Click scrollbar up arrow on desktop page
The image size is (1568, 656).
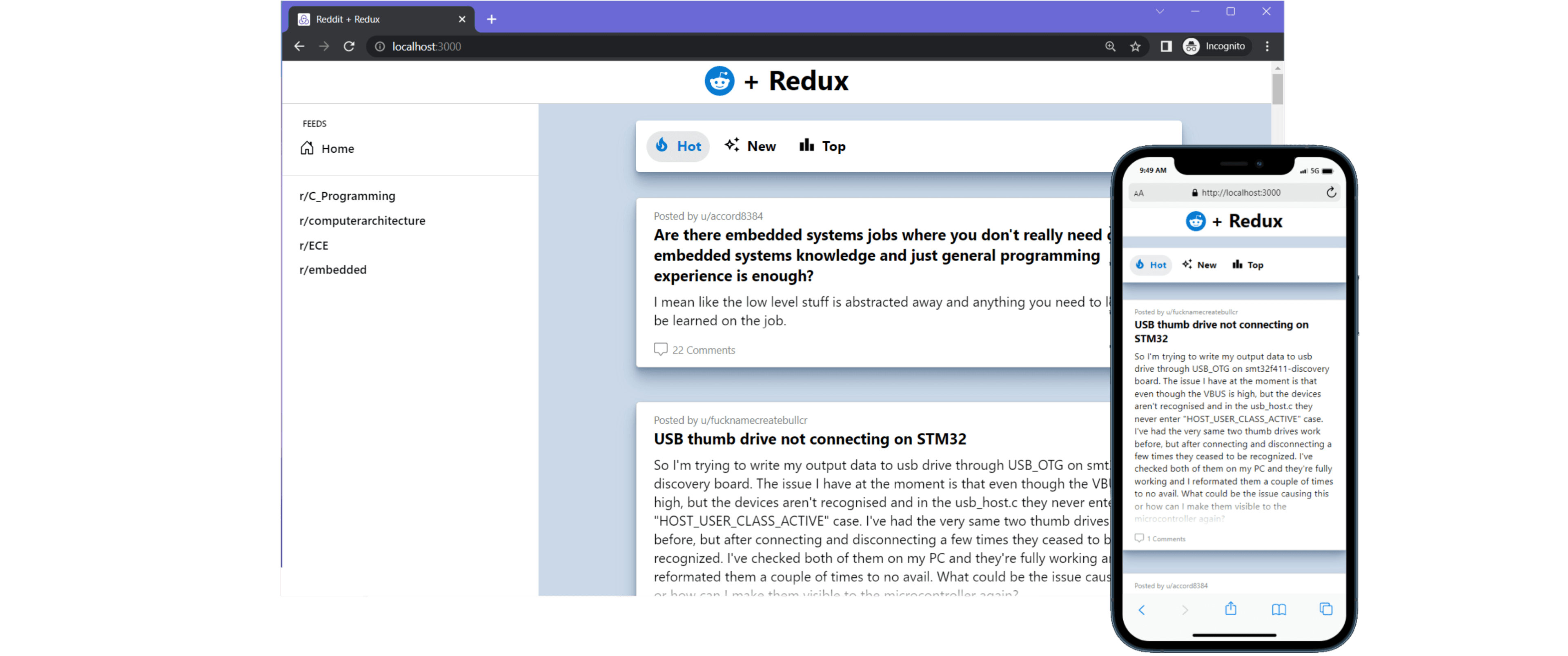tap(1278, 68)
